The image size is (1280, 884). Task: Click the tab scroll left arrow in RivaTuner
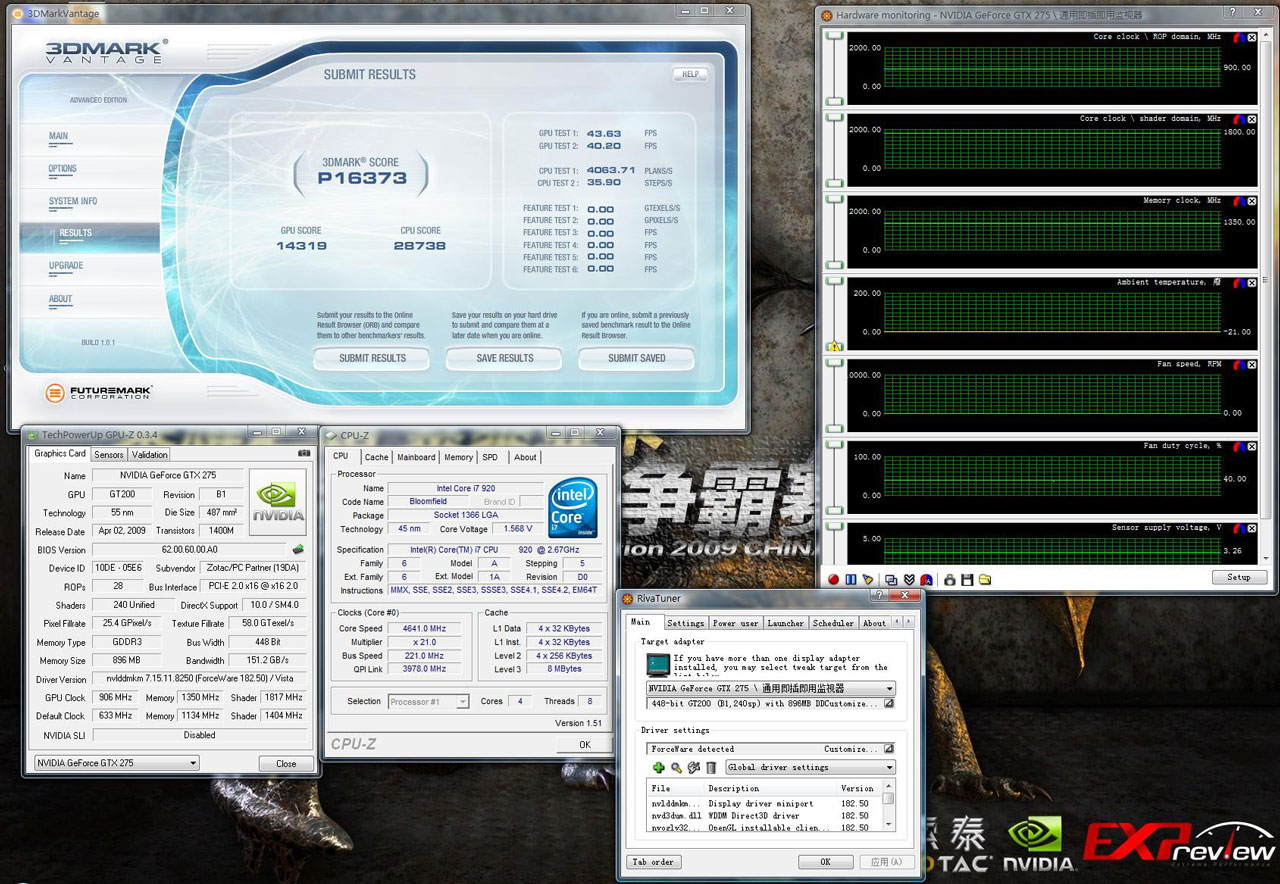tap(898, 622)
